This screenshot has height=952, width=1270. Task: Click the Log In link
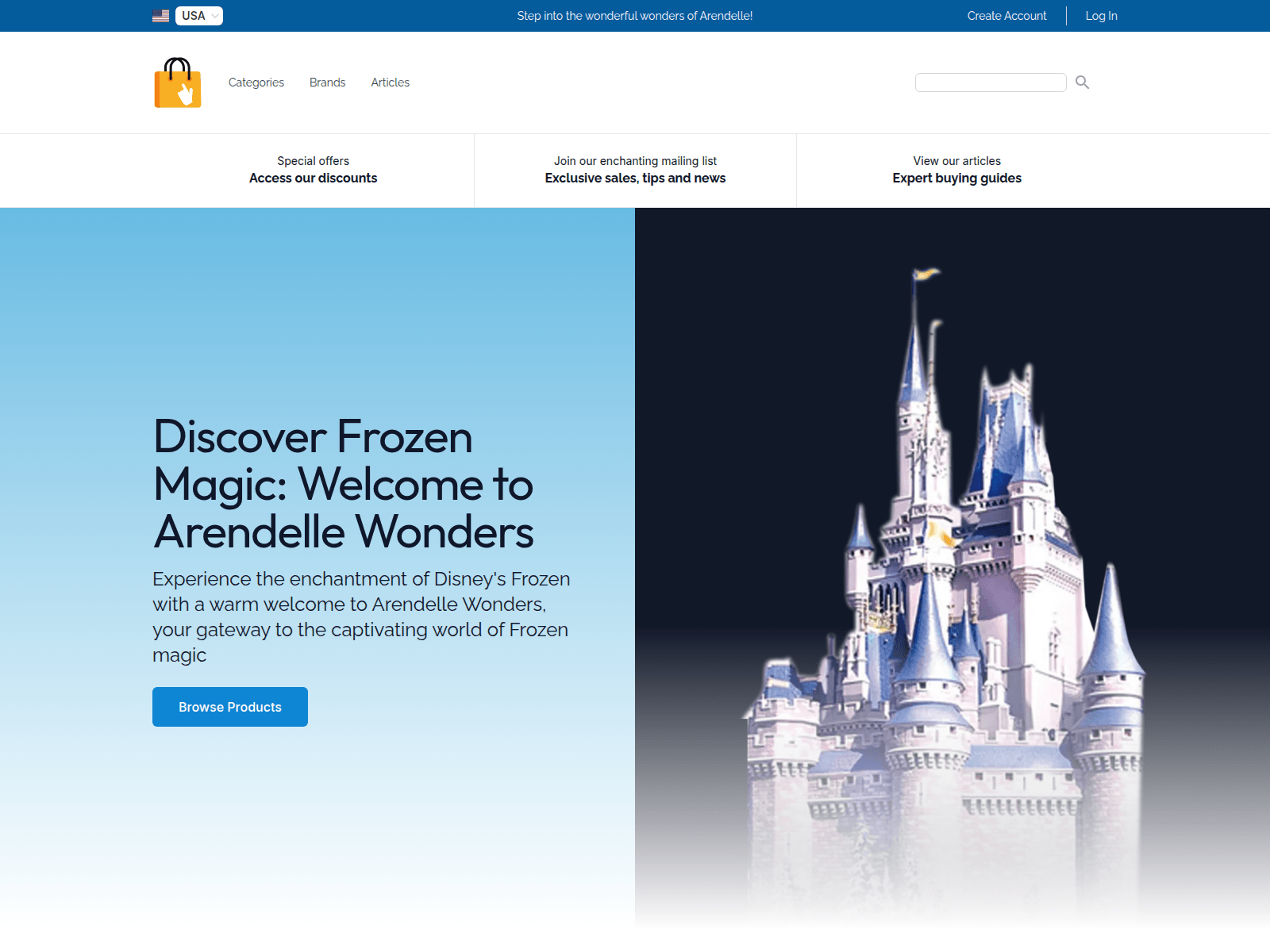coord(1101,16)
